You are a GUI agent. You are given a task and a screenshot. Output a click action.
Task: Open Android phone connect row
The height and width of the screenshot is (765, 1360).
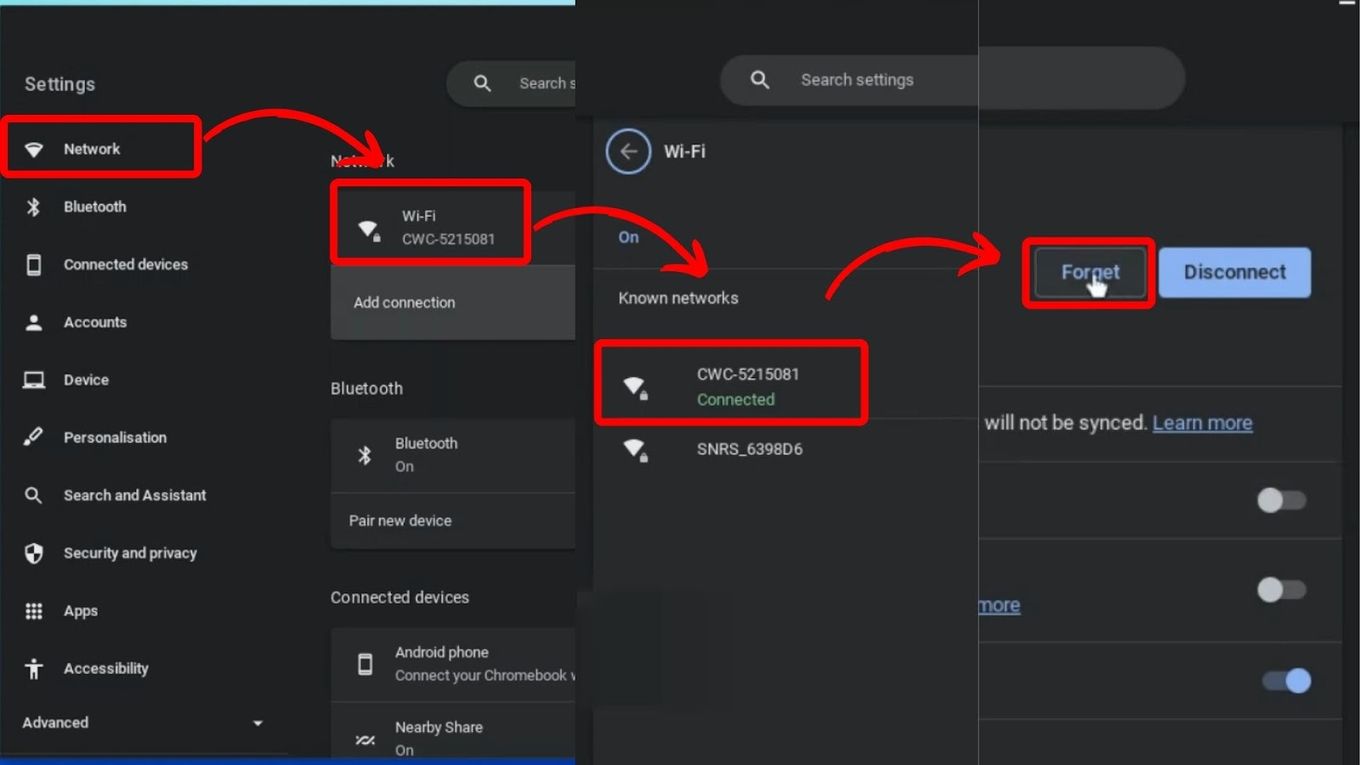453,664
